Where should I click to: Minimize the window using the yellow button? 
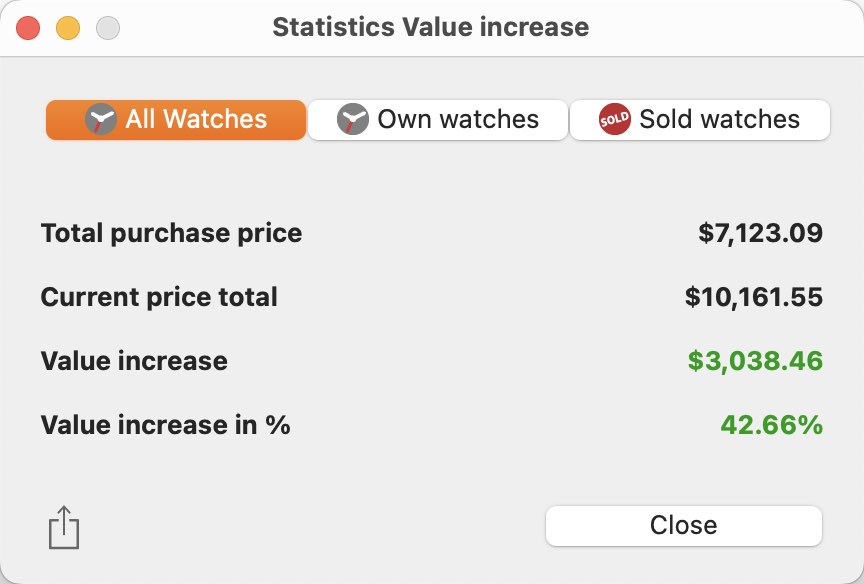pyautogui.click(x=68, y=28)
